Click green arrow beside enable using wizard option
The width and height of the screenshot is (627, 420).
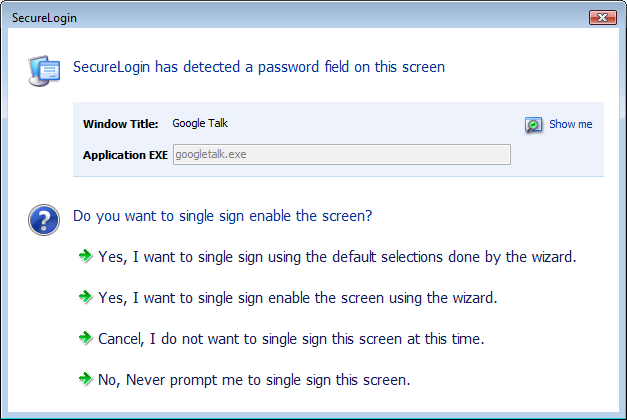[86, 297]
